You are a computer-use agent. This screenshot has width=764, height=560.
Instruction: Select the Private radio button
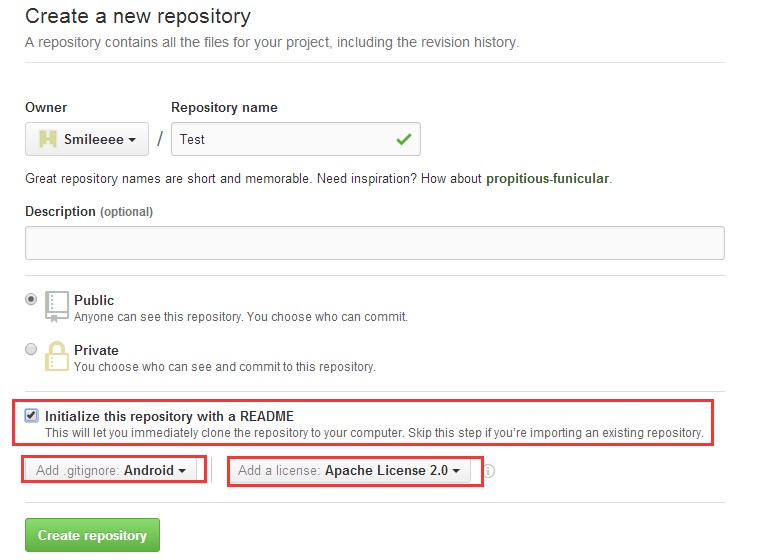click(32, 349)
